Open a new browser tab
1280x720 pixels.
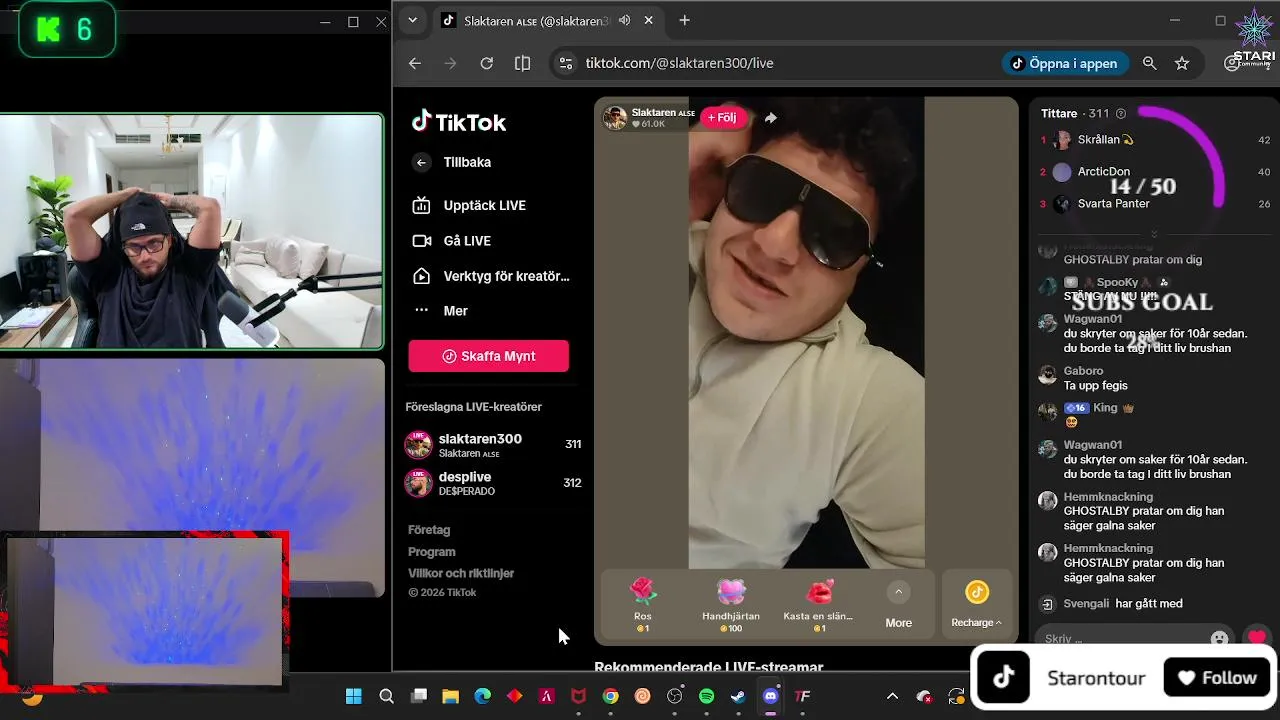(x=684, y=20)
